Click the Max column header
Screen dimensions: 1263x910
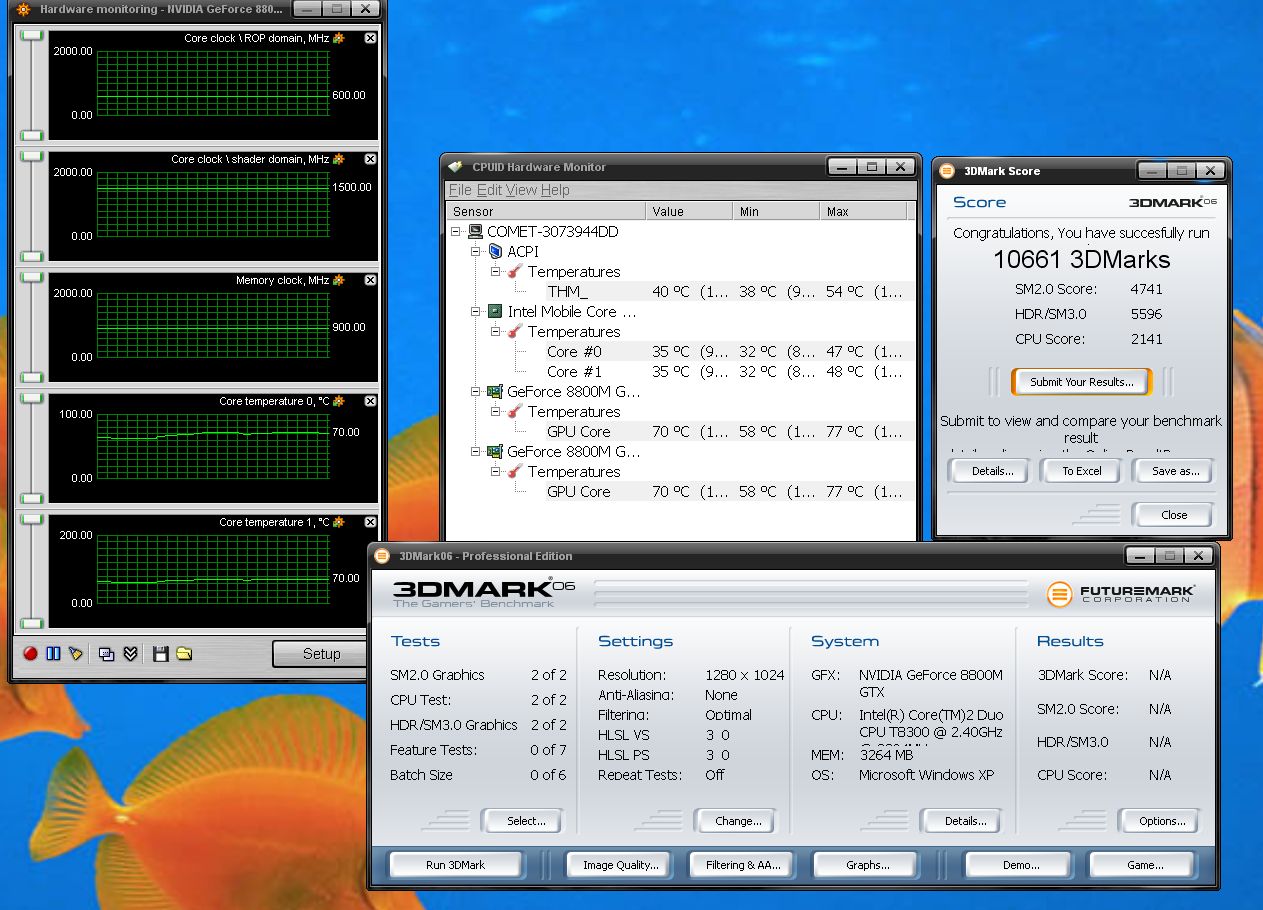(863, 211)
